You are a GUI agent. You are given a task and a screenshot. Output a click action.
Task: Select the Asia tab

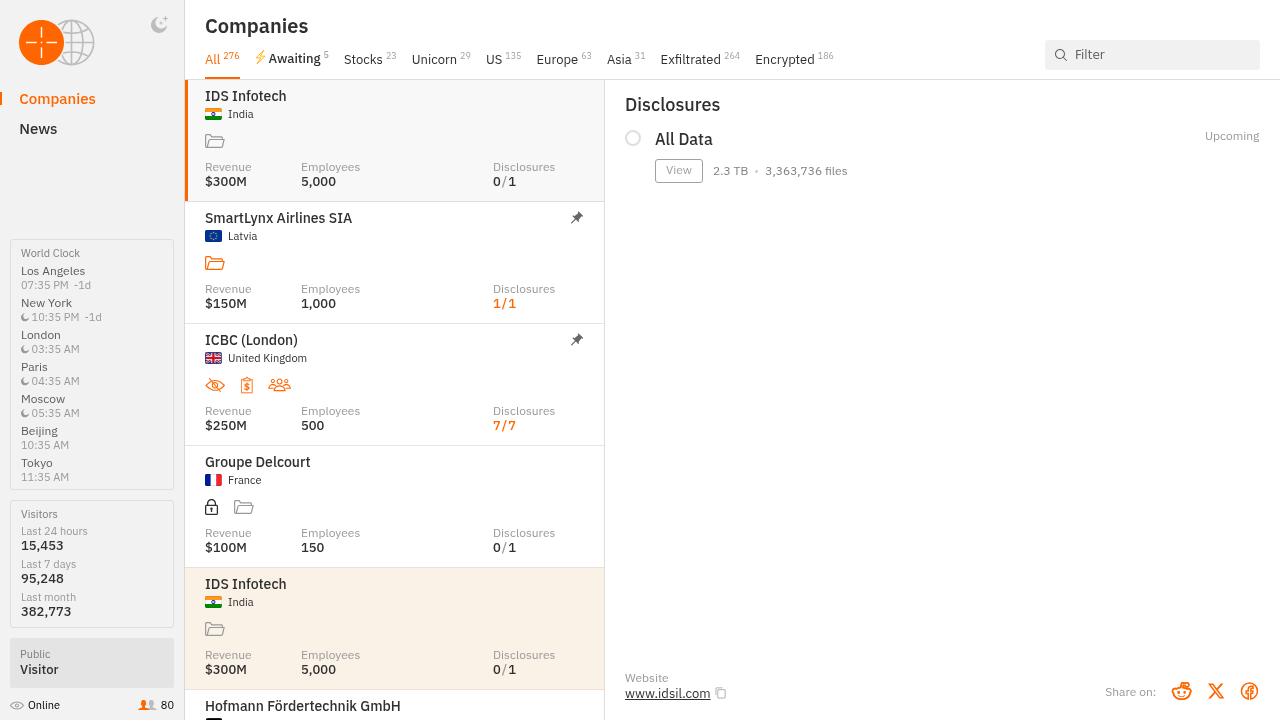coord(626,59)
